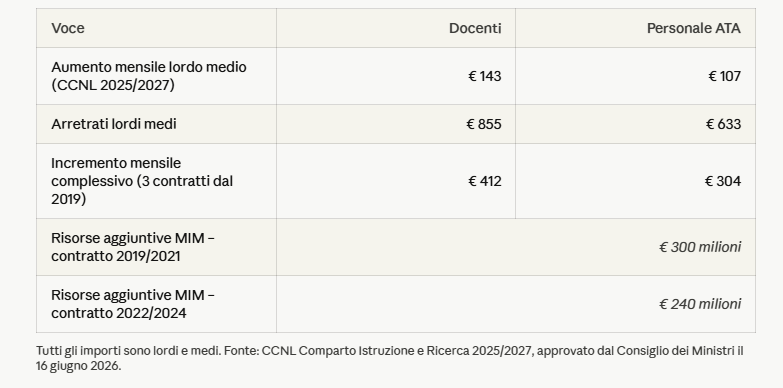Click the € 143 Docenti value
Image resolution: width=783 pixels, height=388 pixels.
tap(484, 76)
